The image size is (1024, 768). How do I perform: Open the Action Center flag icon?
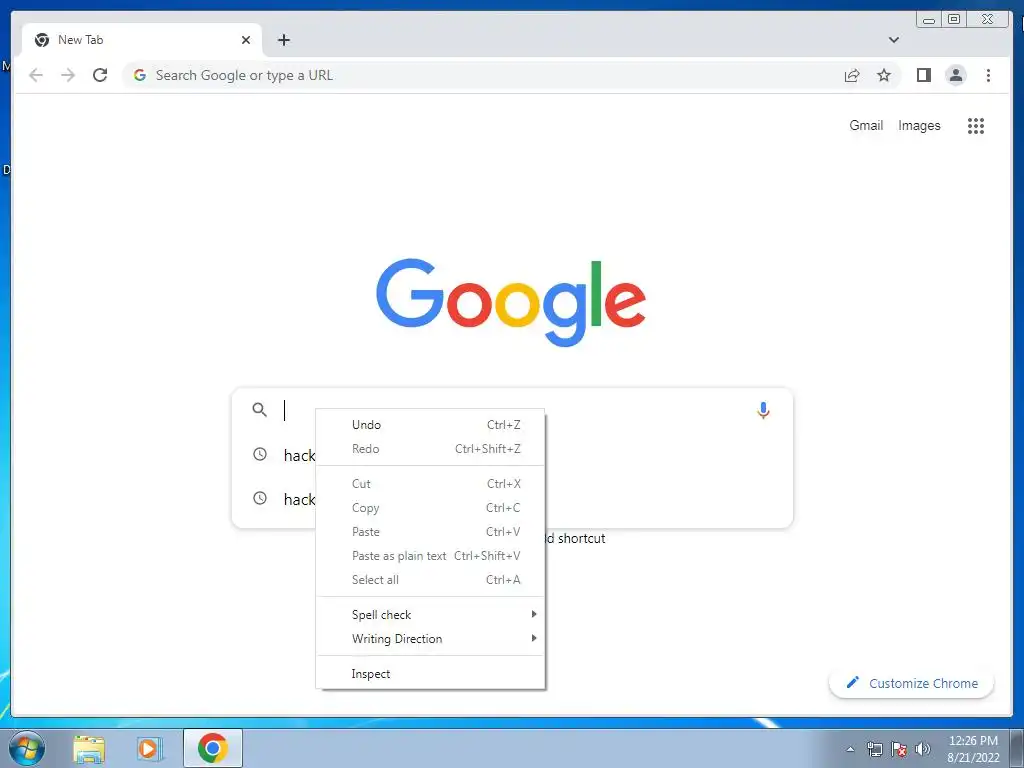coord(899,749)
